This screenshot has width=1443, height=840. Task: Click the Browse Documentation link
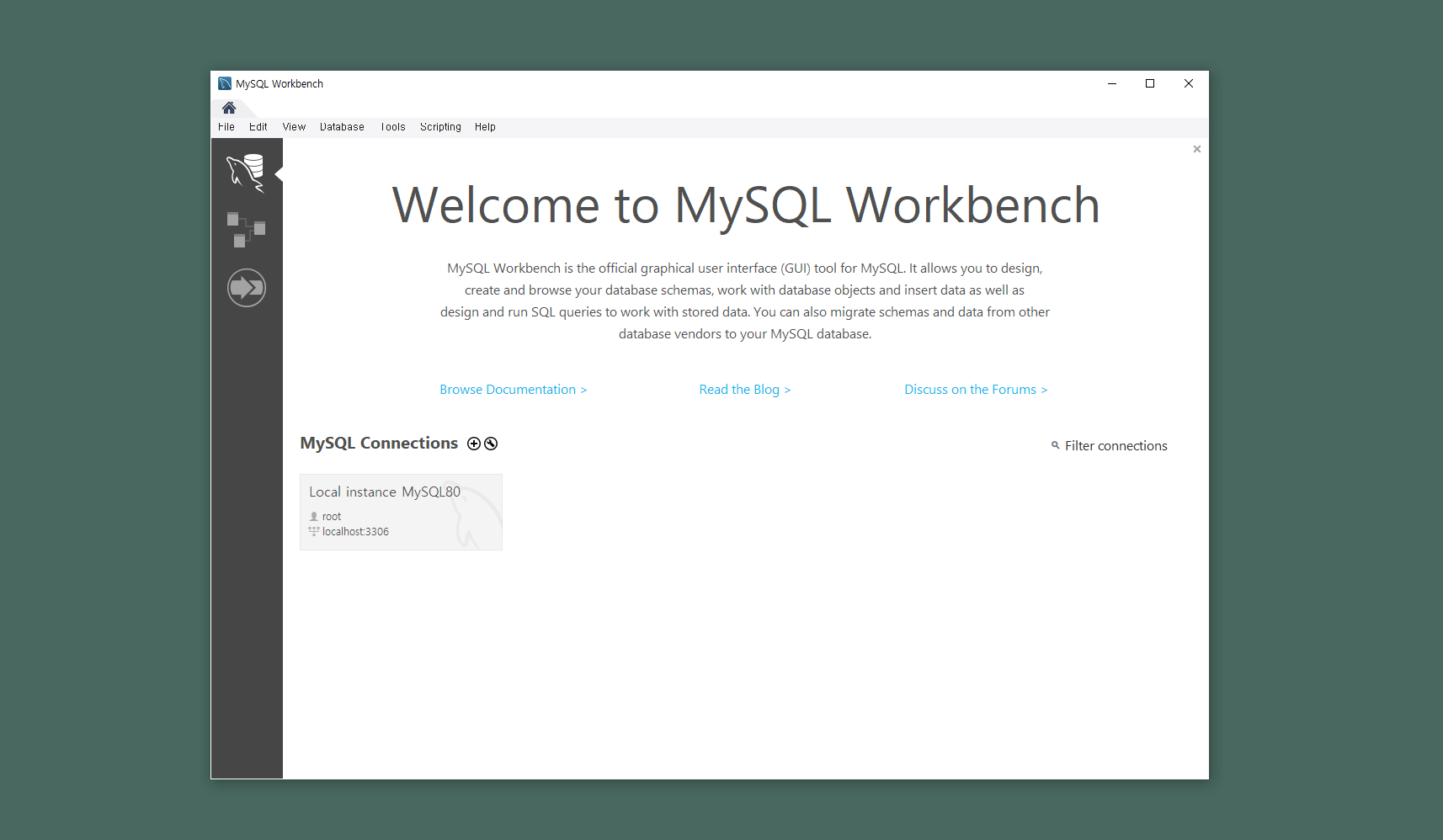514,390
